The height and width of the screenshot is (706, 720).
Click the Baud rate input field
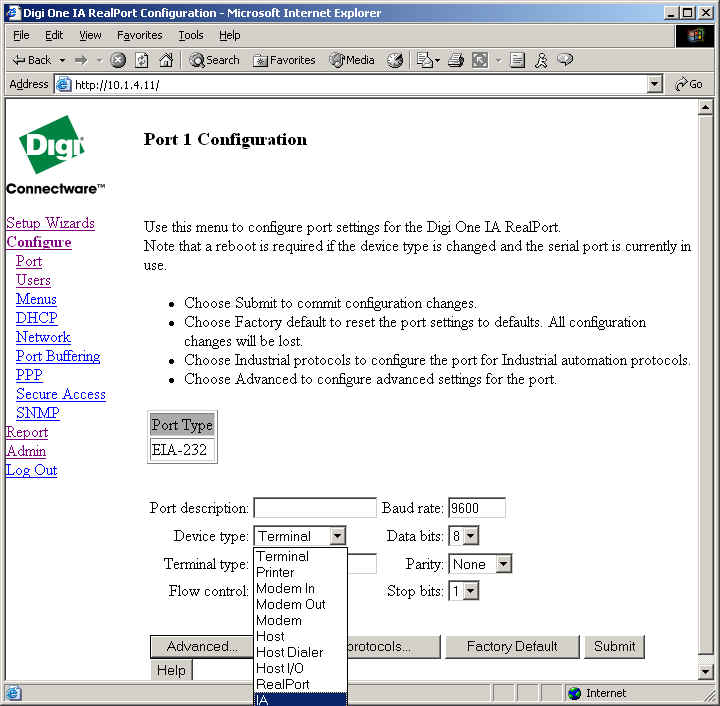[x=477, y=508]
